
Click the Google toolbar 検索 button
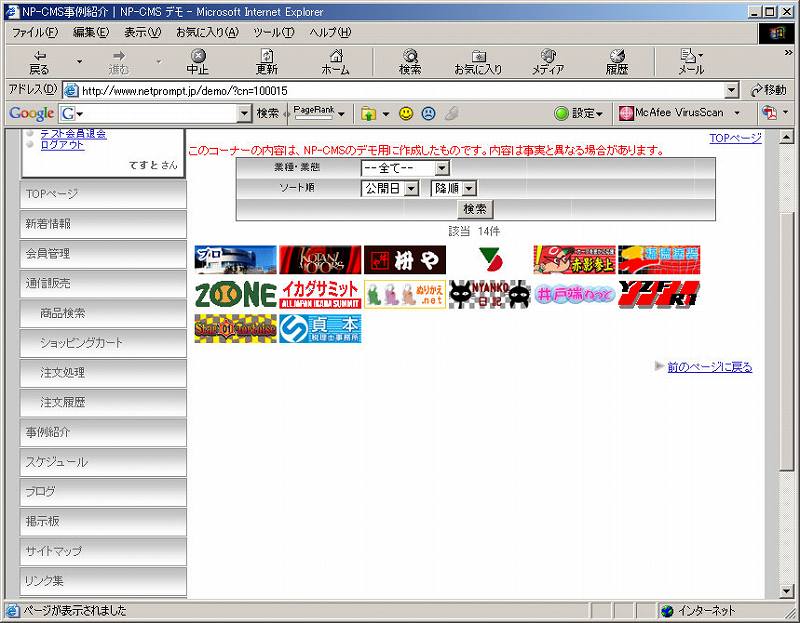[267, 113]
